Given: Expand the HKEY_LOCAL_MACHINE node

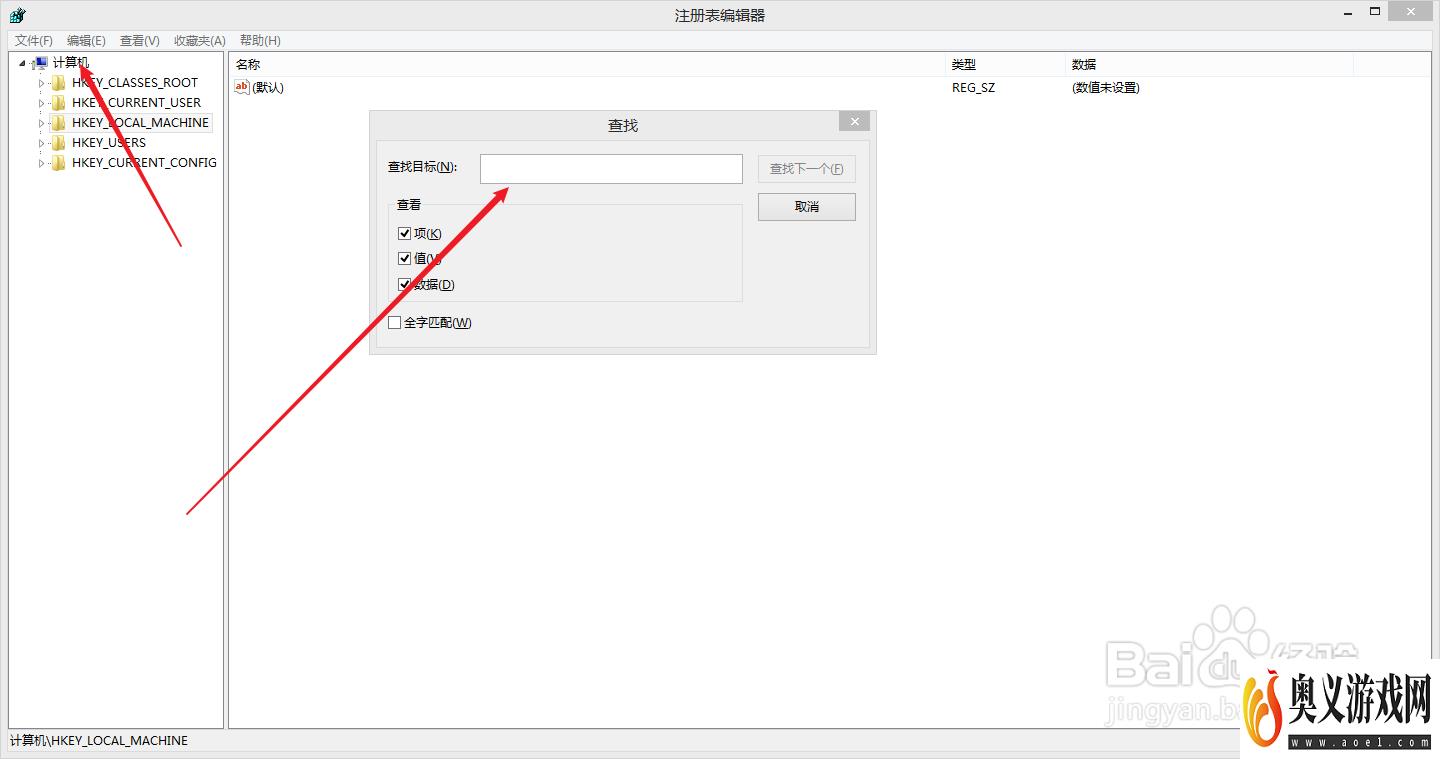Looking at the screenshot, I should coord(42,123).
